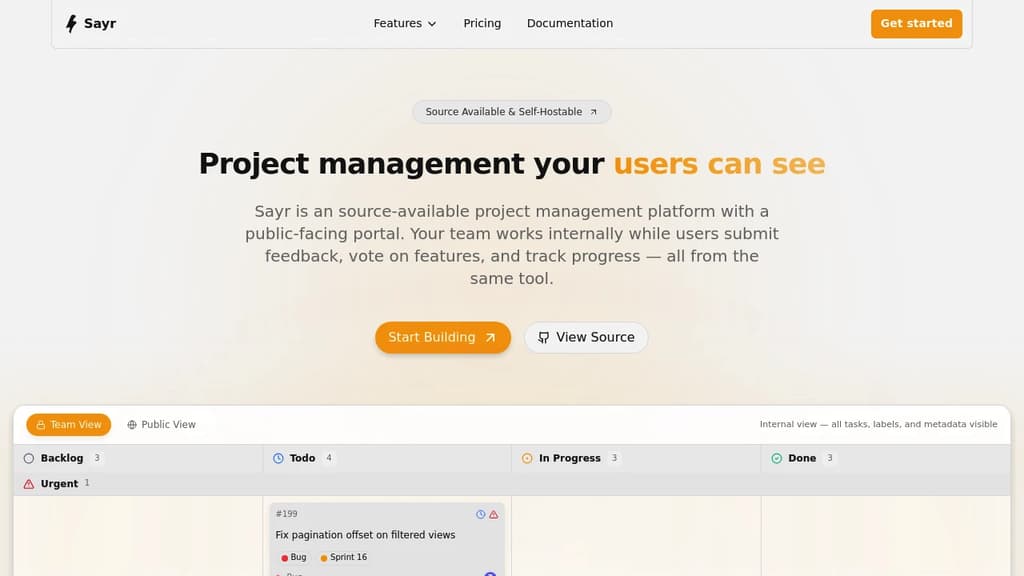This screenshot has height=576, width=1024.
Task: Open the Source Available & Self-Hostable badge
Action: click(511, 111)
